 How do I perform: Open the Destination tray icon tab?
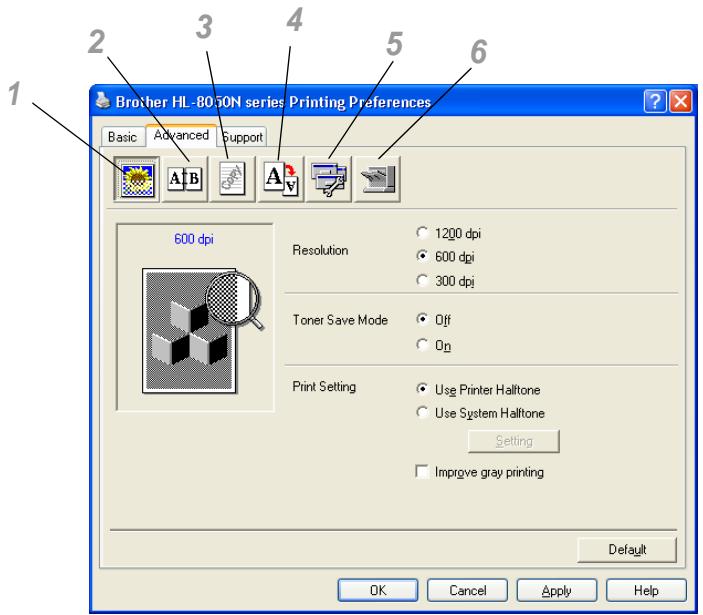tap(377, 179)
